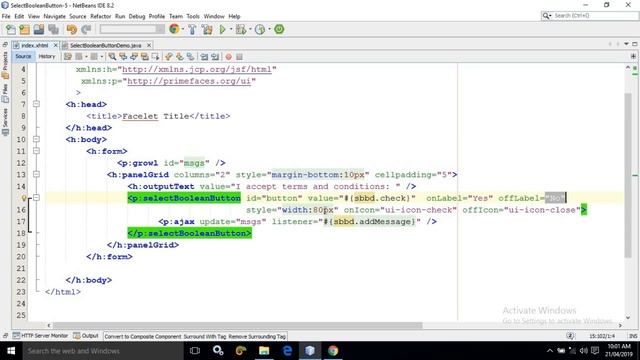
Task: Open the Tools menu
Action: (x=193, y=16)
